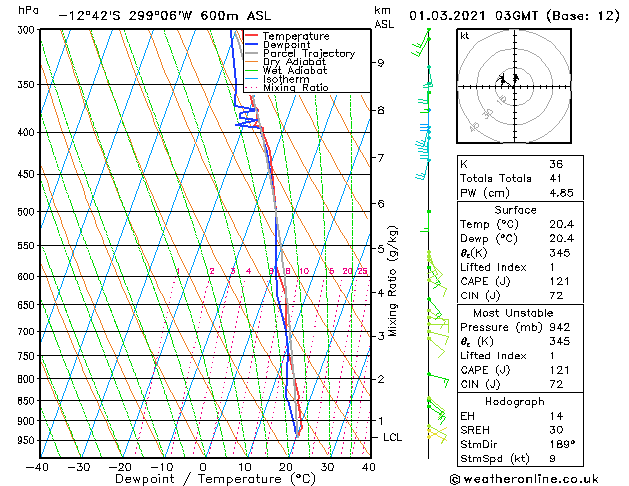Click the hodograph circular plot

[x=514, y=86]
